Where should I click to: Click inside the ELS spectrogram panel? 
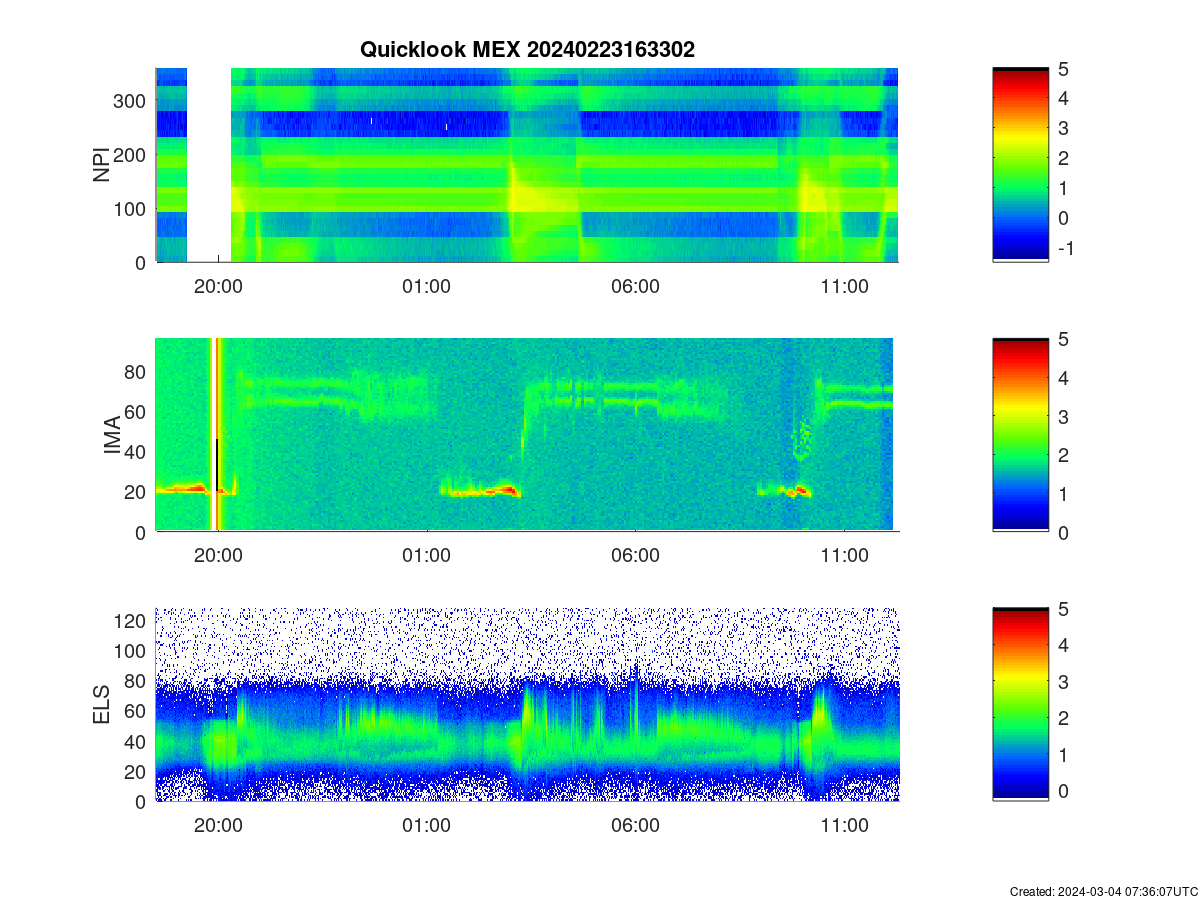pos(527,705)
